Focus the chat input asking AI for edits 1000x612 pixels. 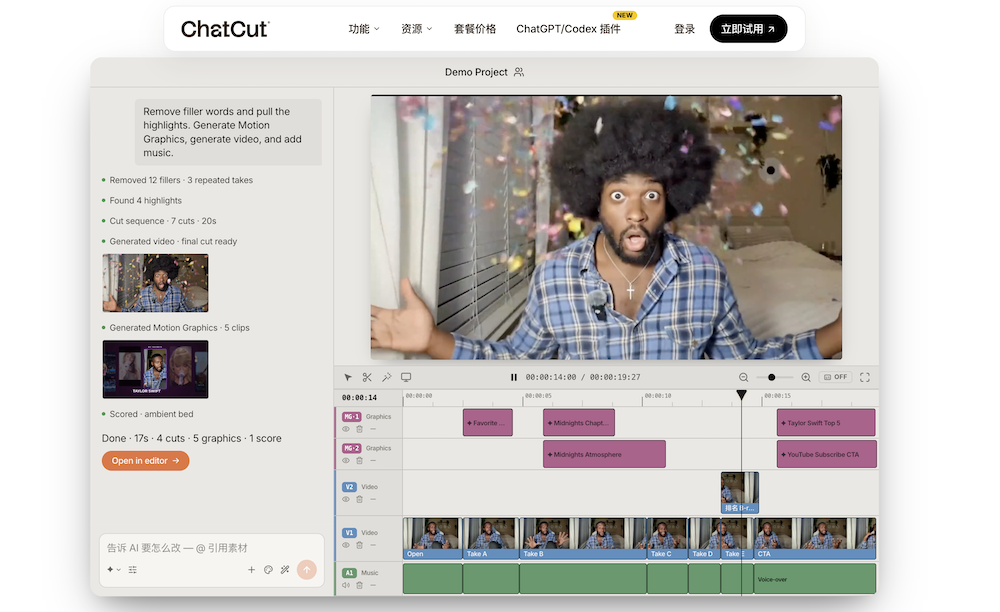(212, 548)
